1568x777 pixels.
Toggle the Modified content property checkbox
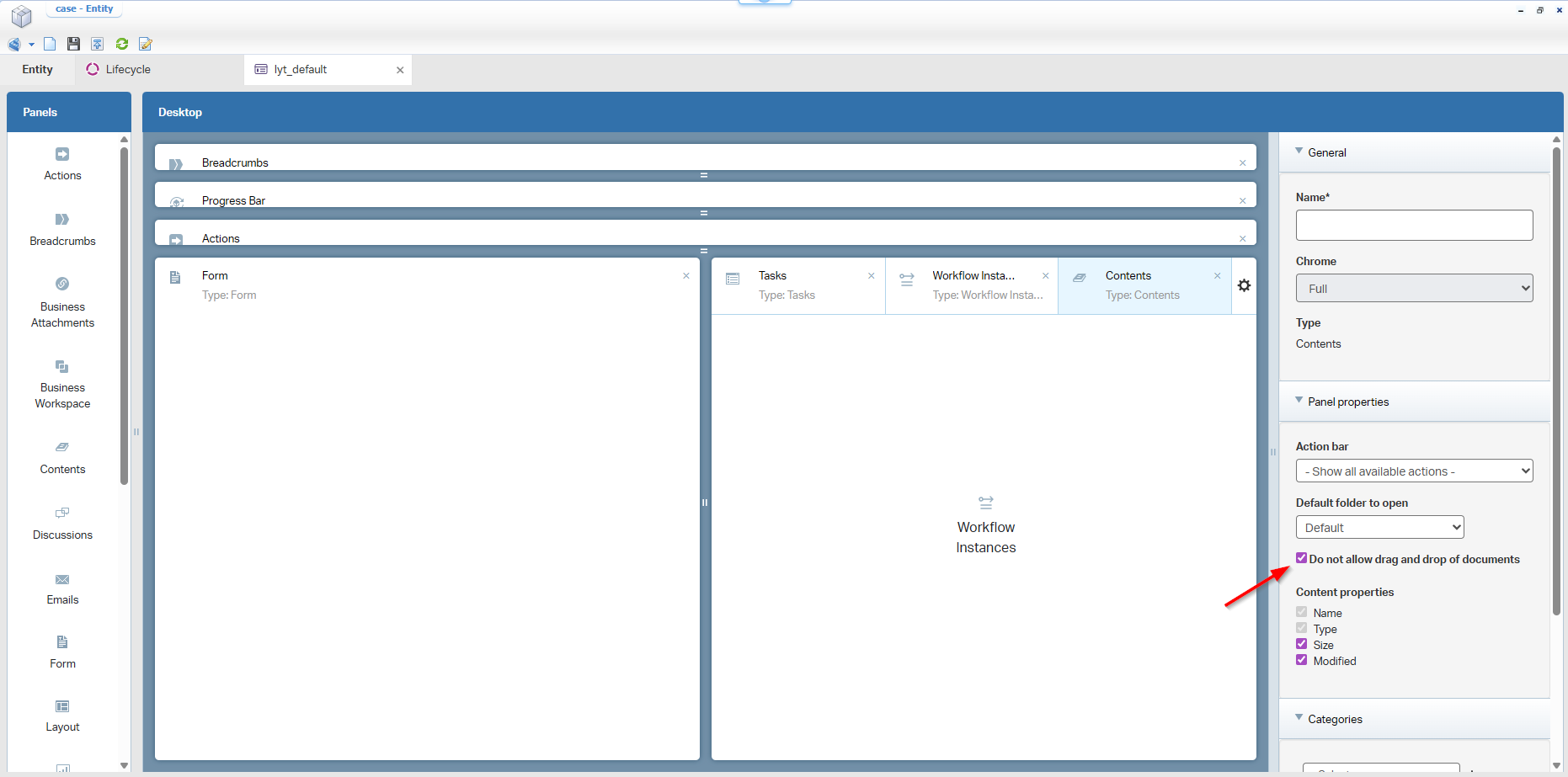(1301, 660)
